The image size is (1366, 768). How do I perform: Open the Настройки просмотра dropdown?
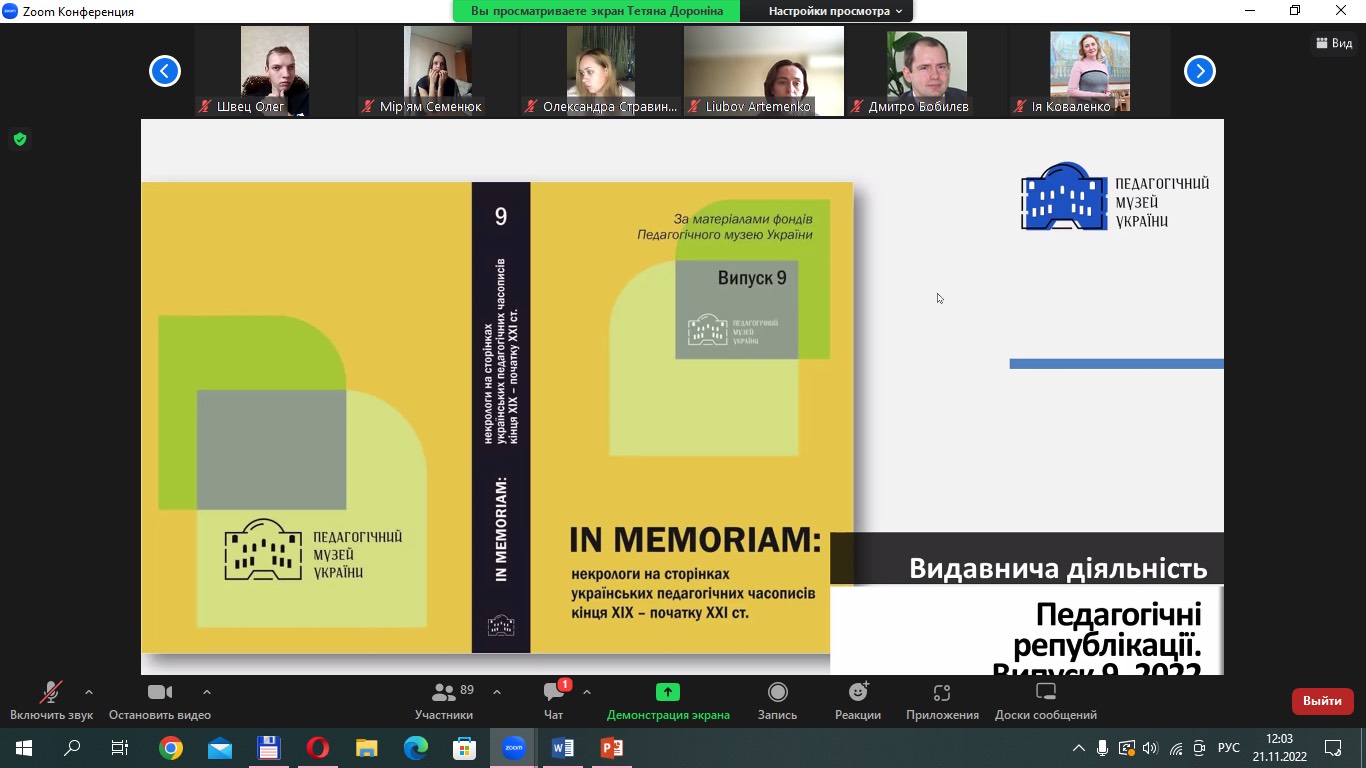[x=835, y=11]
